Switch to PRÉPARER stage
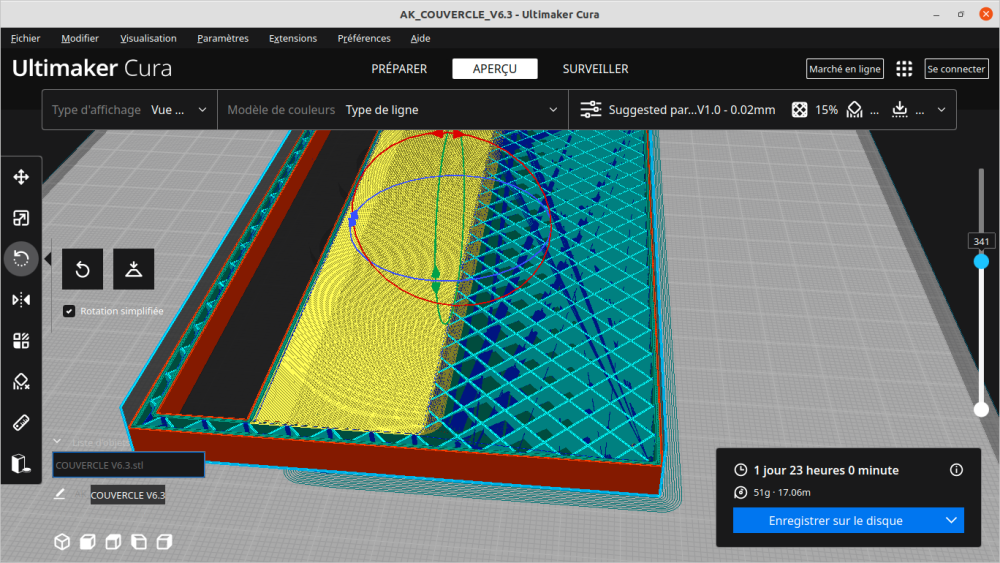 (399, 69)
